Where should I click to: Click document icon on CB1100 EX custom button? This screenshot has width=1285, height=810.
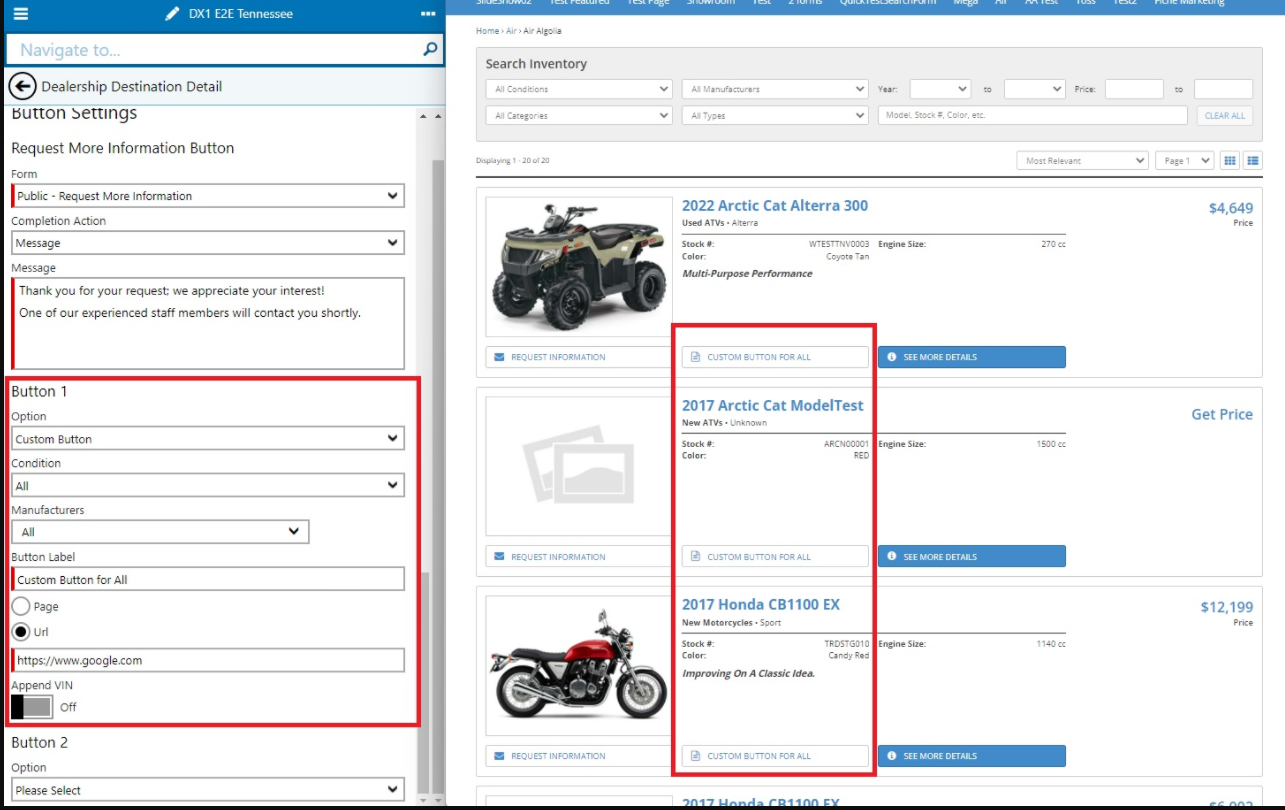tap(696, 756)
